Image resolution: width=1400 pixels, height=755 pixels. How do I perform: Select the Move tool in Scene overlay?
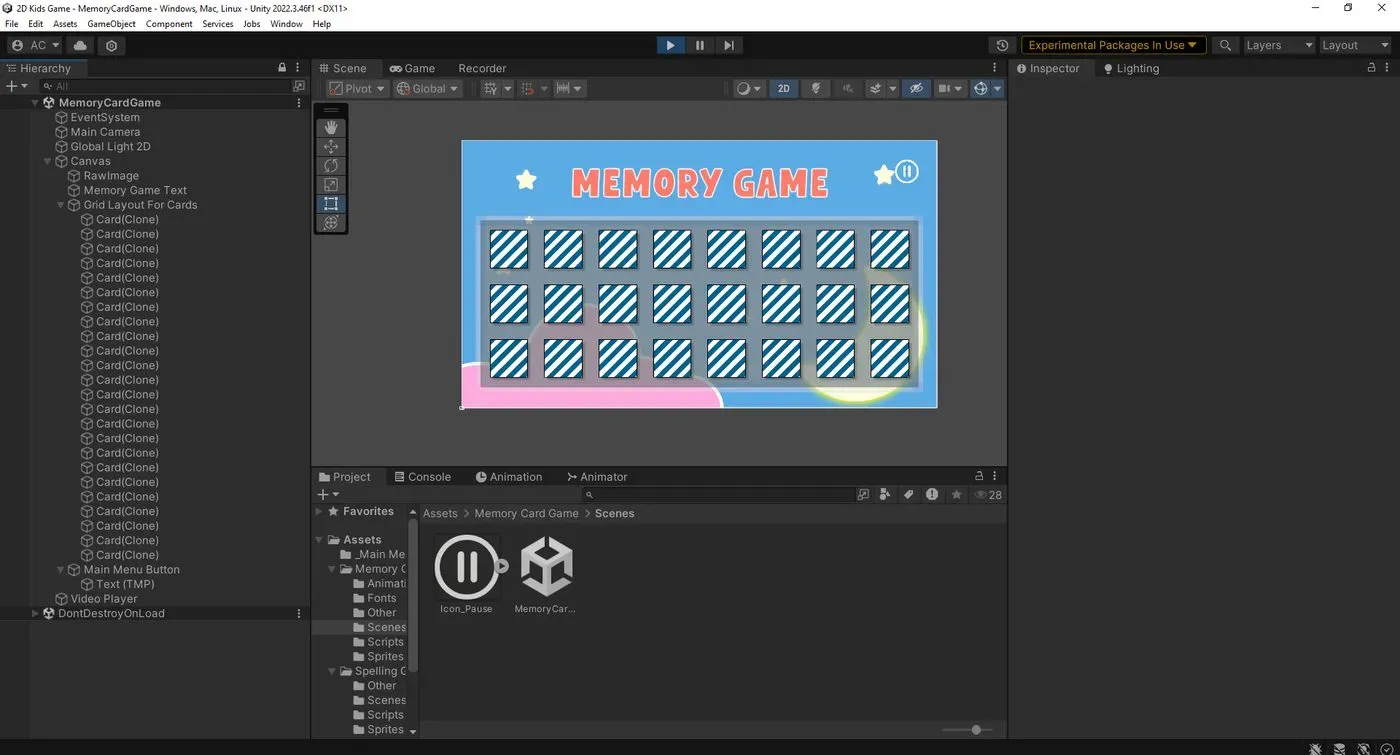point(331,147)
